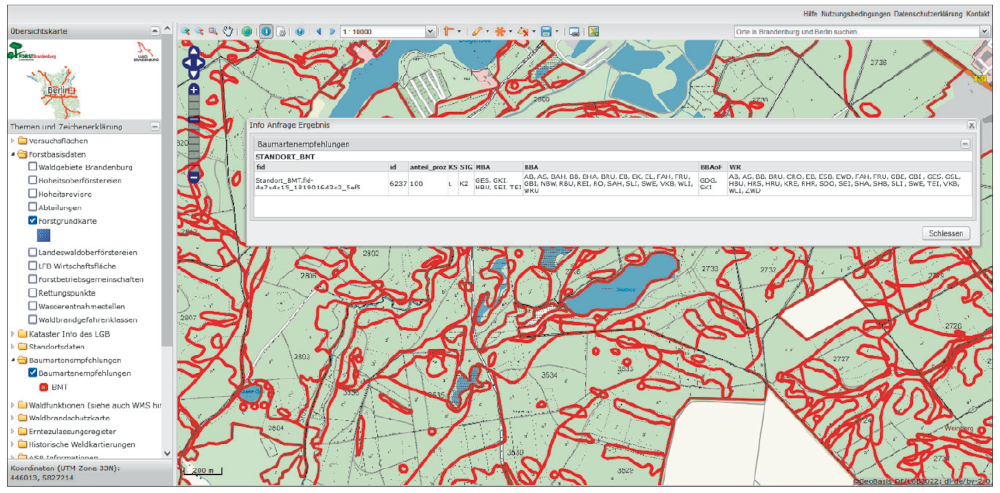
Task: Open the Kontakt page
Action: (977, 13)
